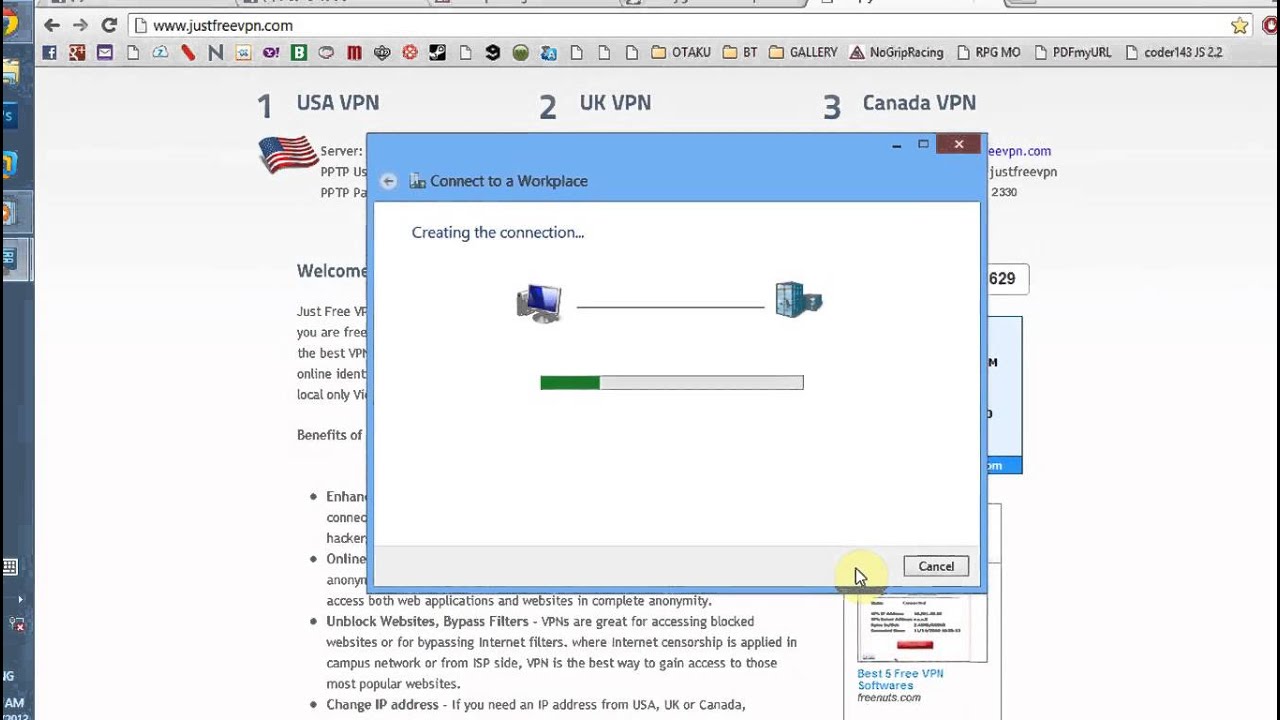Open the BT bookmarks folder
Image resolution: width=1280 pixels, height=720 pixels.
[x=740, y=52]
